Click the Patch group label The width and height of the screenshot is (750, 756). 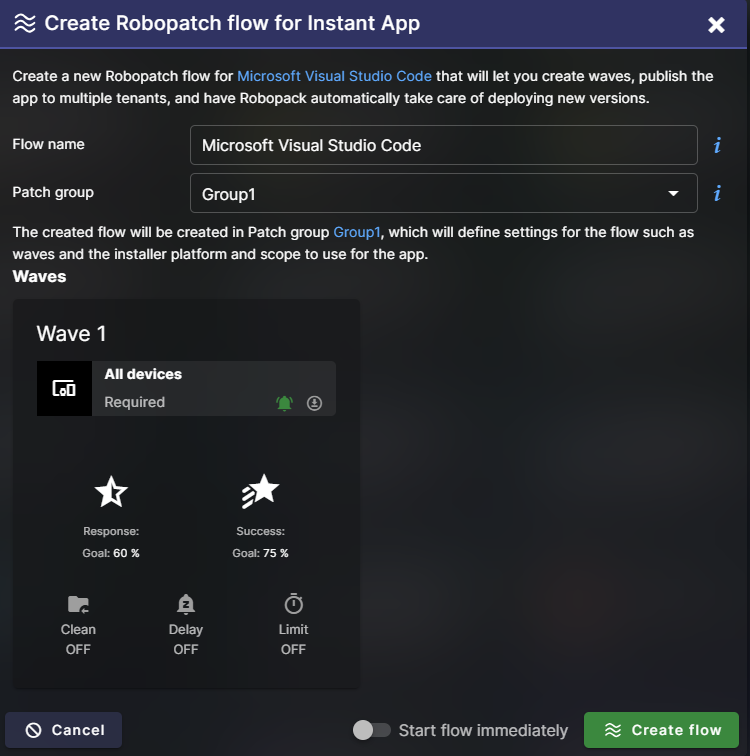[x=53, y=192]
